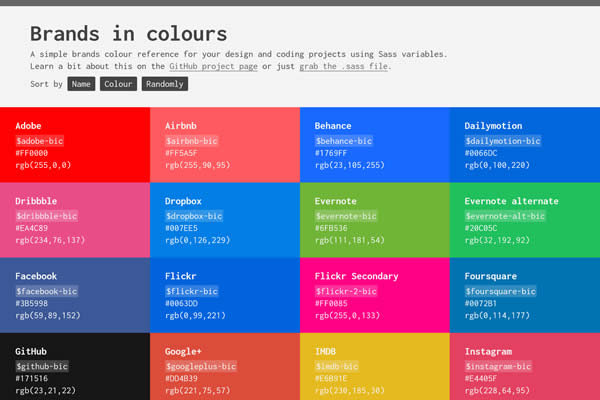Select the $adobe-bic variable
This screenshot has width=600, height=400.
click(39, 141)
